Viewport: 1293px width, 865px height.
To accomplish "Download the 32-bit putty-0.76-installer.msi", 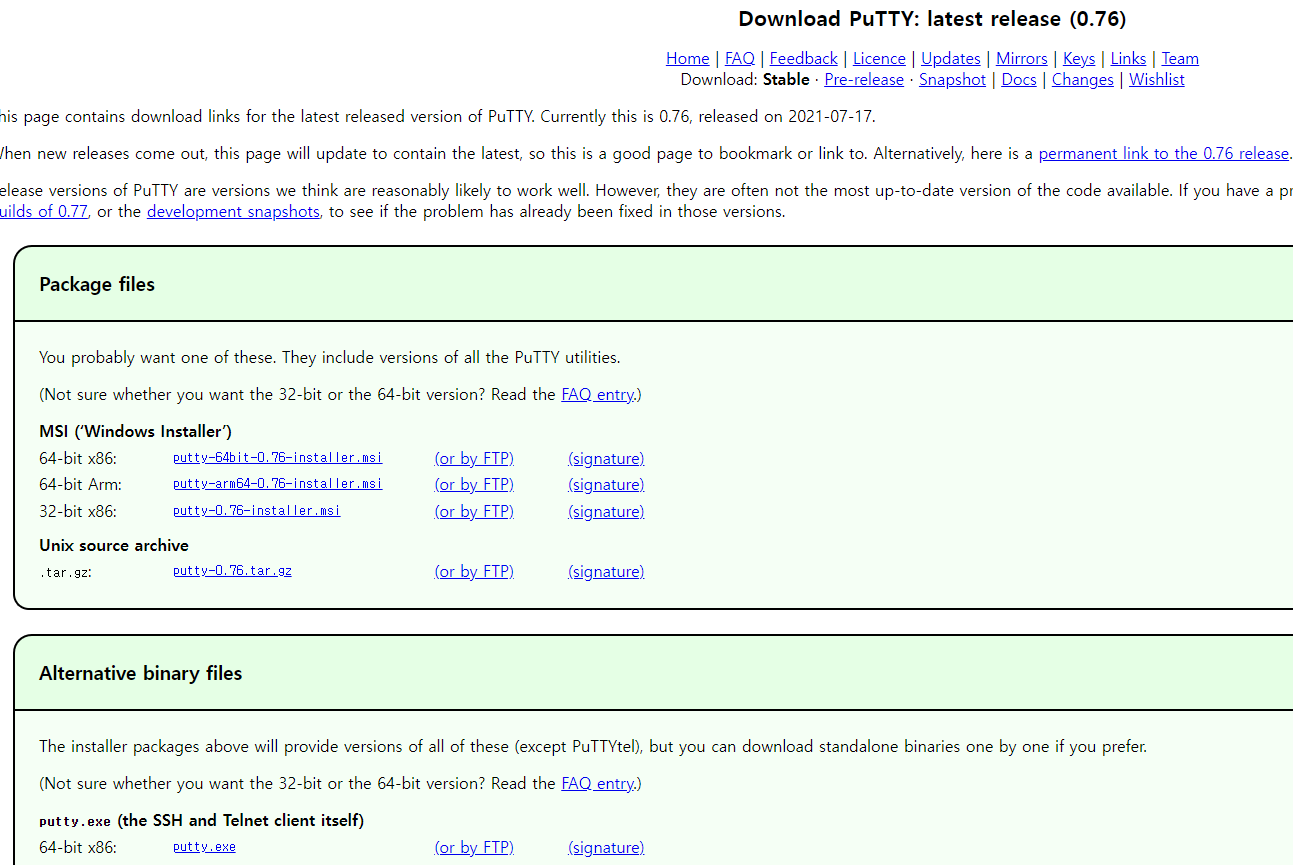I will click(256, 511).
